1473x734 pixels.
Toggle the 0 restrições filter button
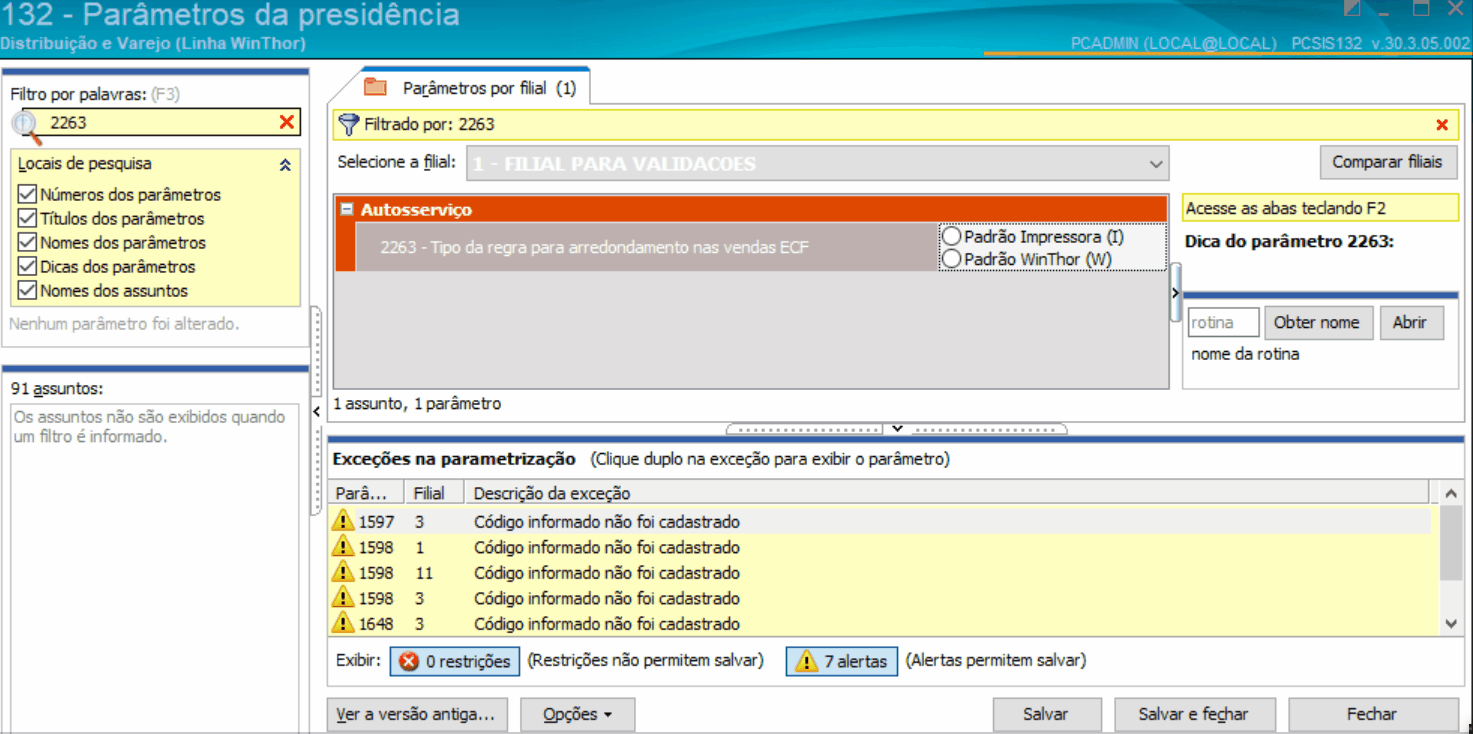pyautogui.click(x=455, y=661)
